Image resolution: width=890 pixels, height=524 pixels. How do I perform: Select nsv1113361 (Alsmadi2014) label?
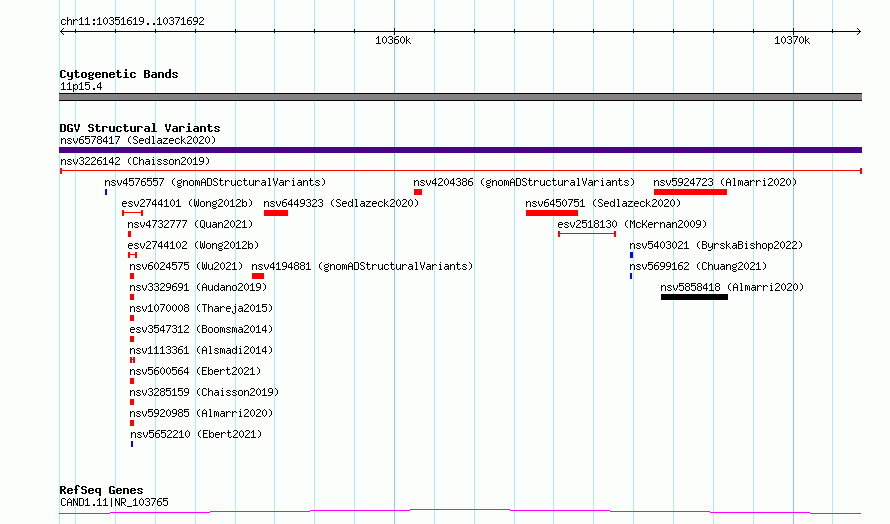201,350
